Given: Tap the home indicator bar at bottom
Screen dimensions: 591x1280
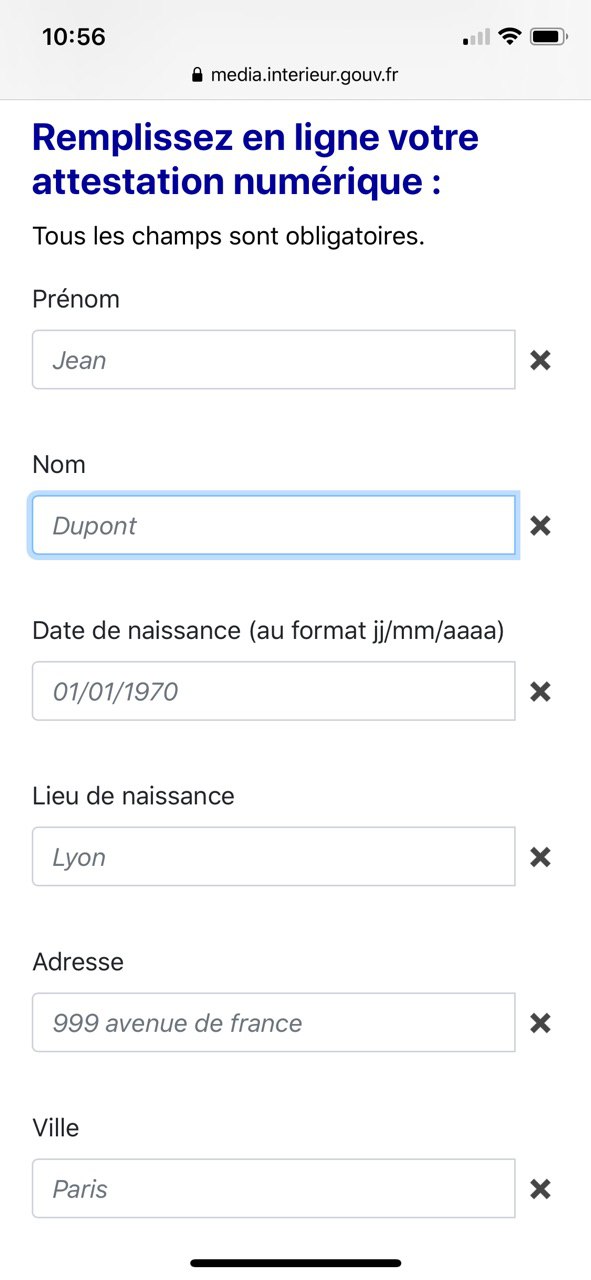Looking at the screenshot, I should (x=296, y=1263).
